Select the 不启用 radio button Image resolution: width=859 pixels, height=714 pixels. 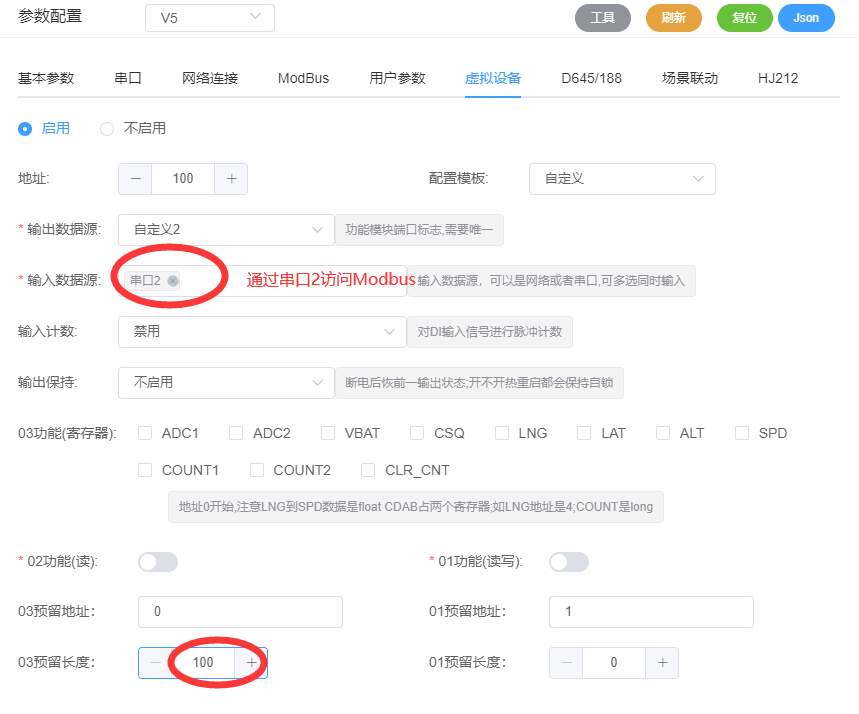[107, 128]
